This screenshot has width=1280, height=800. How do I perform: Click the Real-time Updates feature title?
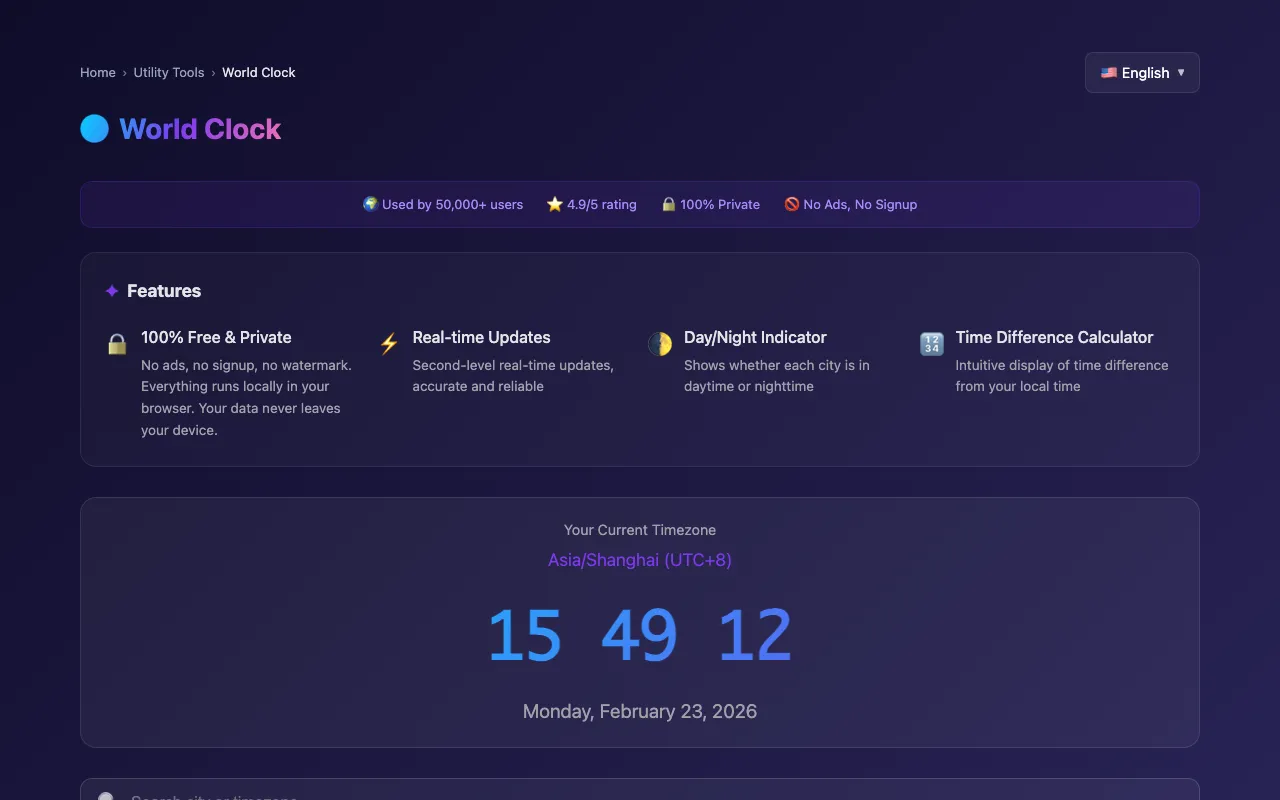(x=482, y=337)
